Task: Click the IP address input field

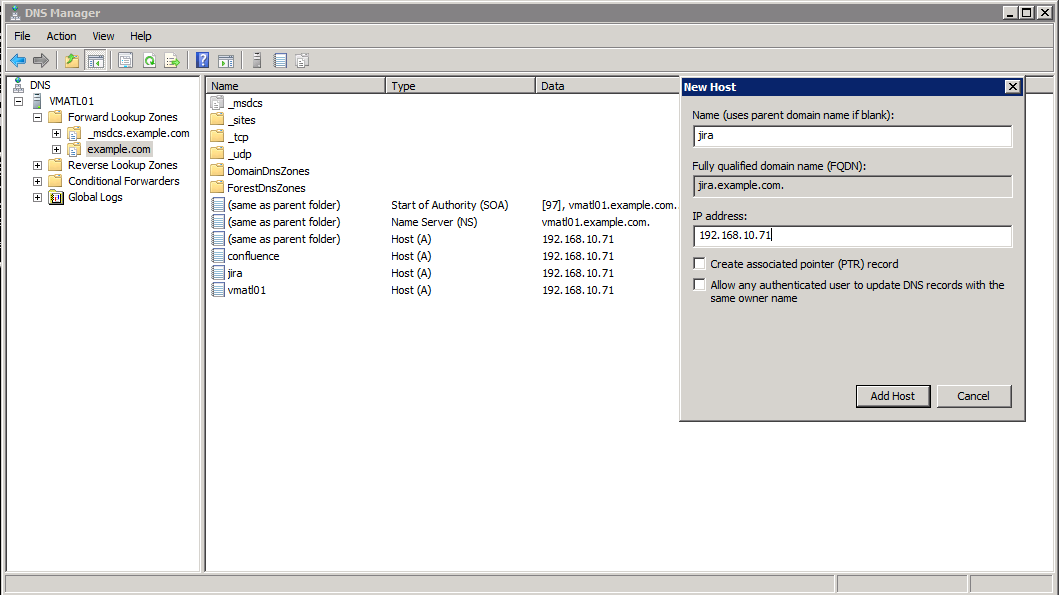Action: point(852,236)
